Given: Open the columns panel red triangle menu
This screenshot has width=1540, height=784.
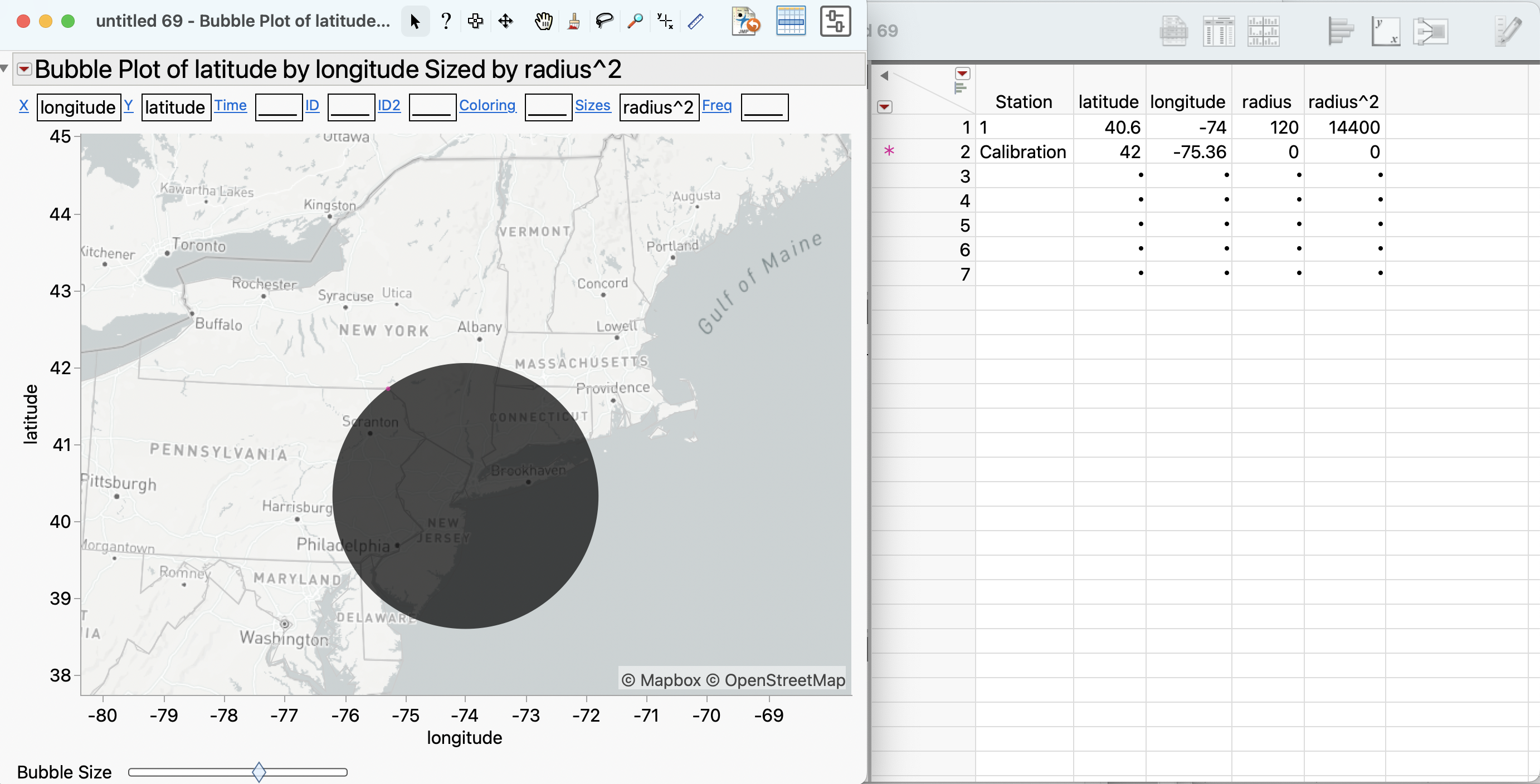Looking at the screenshot, I should (963, 73).
